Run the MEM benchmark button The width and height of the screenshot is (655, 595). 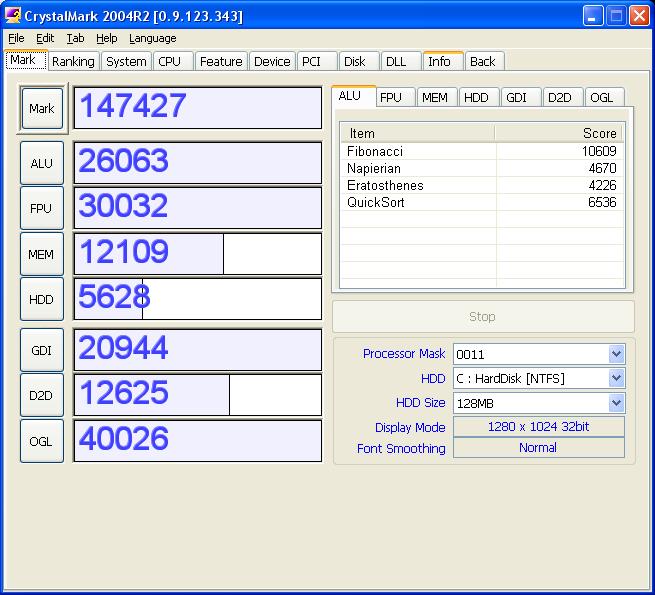pyautogui.click(x=42, y=254)
